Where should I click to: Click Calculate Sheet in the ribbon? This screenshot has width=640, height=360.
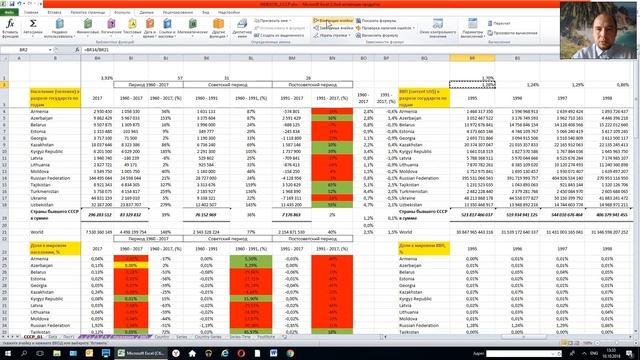(x=513, y=33)
